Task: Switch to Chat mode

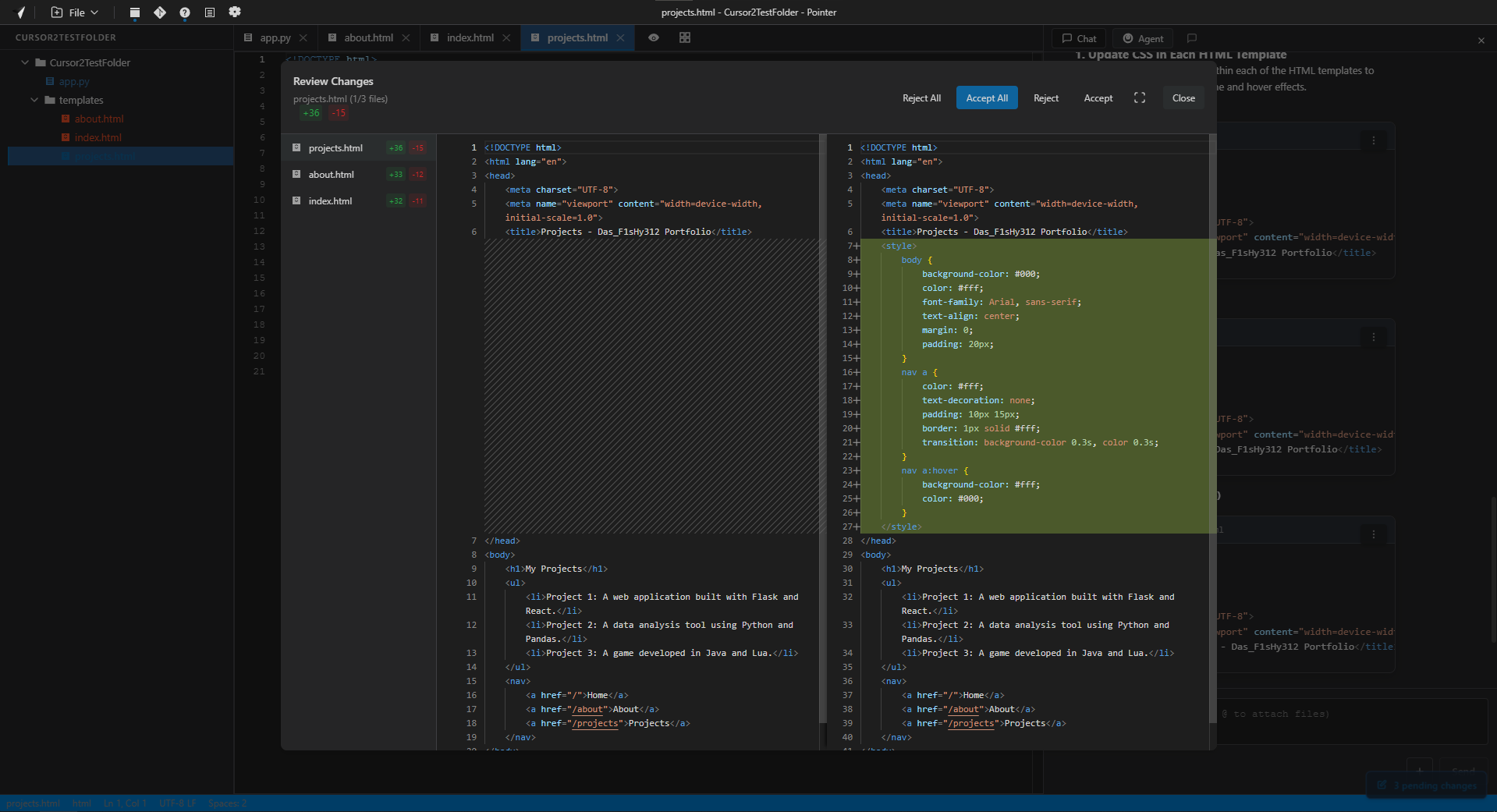Action: [x=1078, y=38]
